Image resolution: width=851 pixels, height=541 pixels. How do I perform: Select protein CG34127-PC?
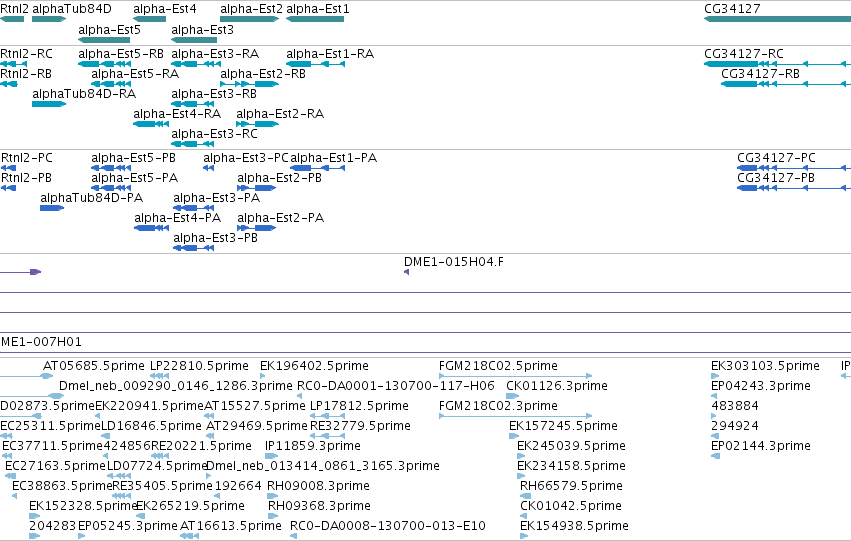pos(776,158)
